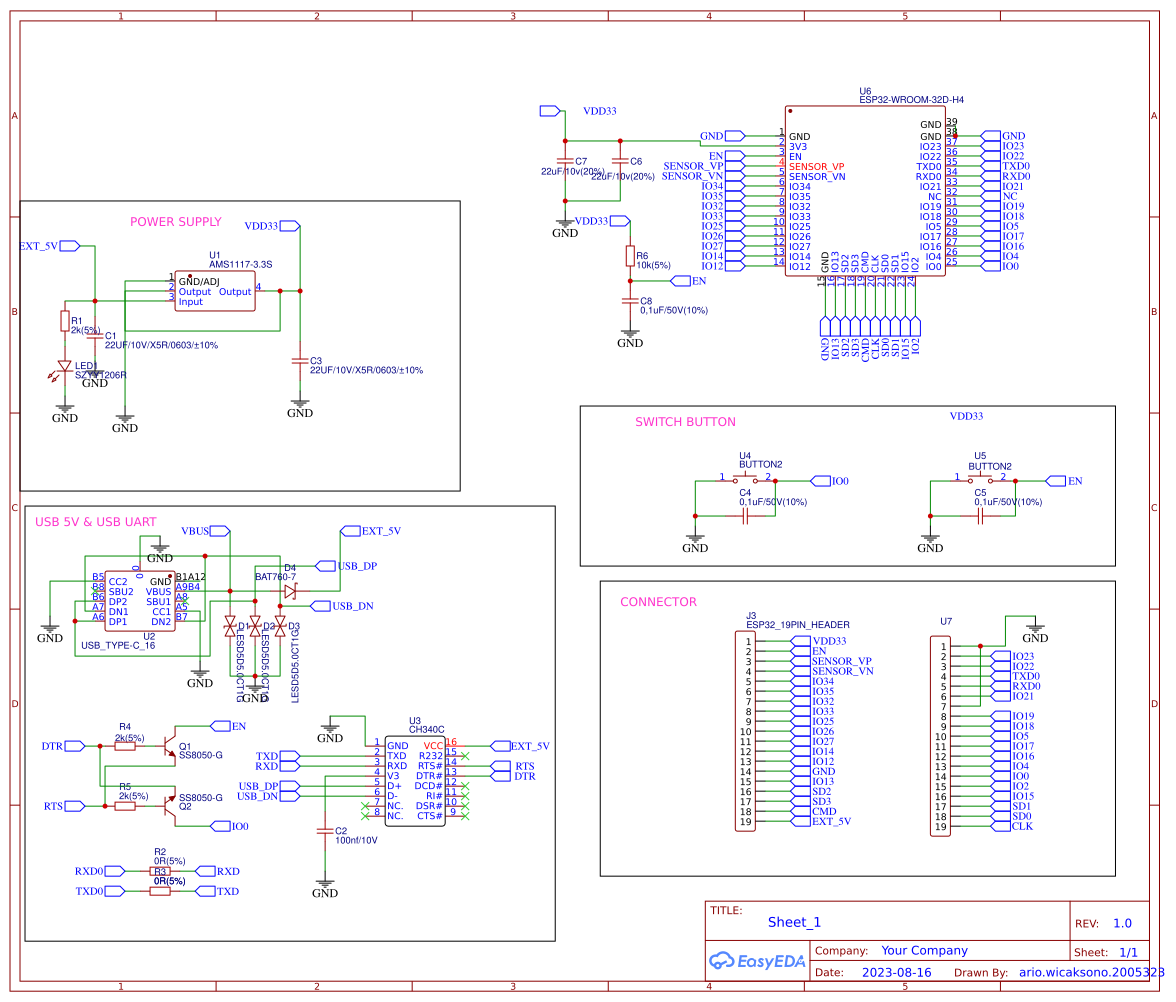Click the "Sheet_1" title text

794,922
